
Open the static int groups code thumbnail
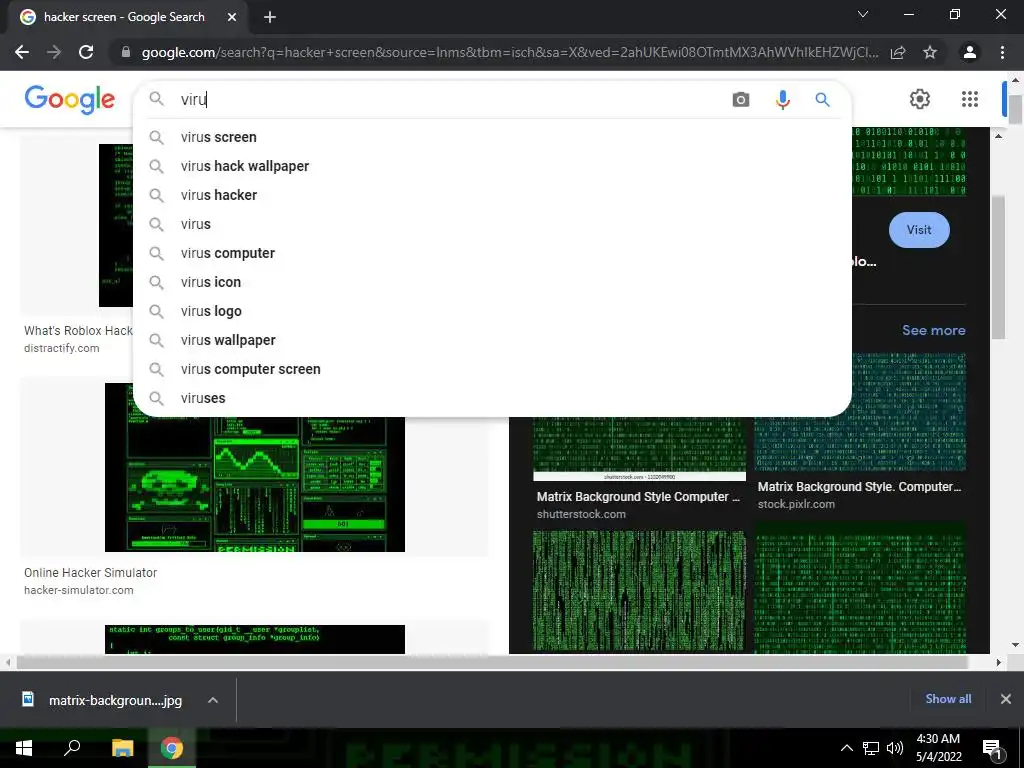255,639
